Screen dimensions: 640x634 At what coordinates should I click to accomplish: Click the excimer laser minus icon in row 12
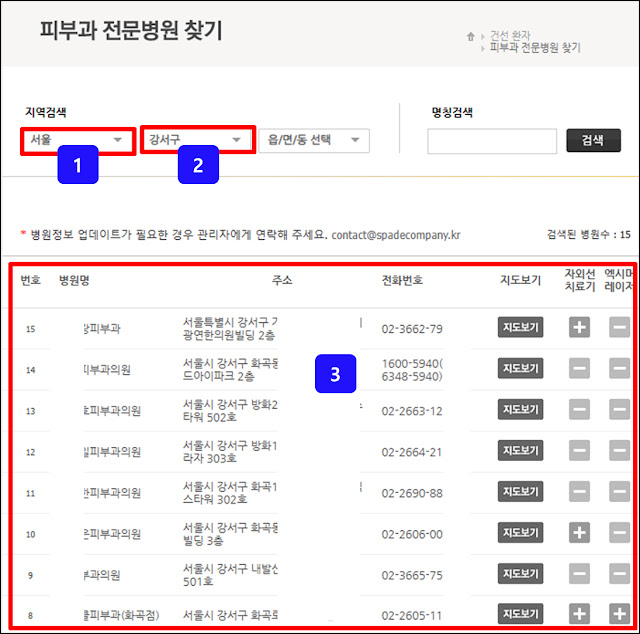pos(619,451)
